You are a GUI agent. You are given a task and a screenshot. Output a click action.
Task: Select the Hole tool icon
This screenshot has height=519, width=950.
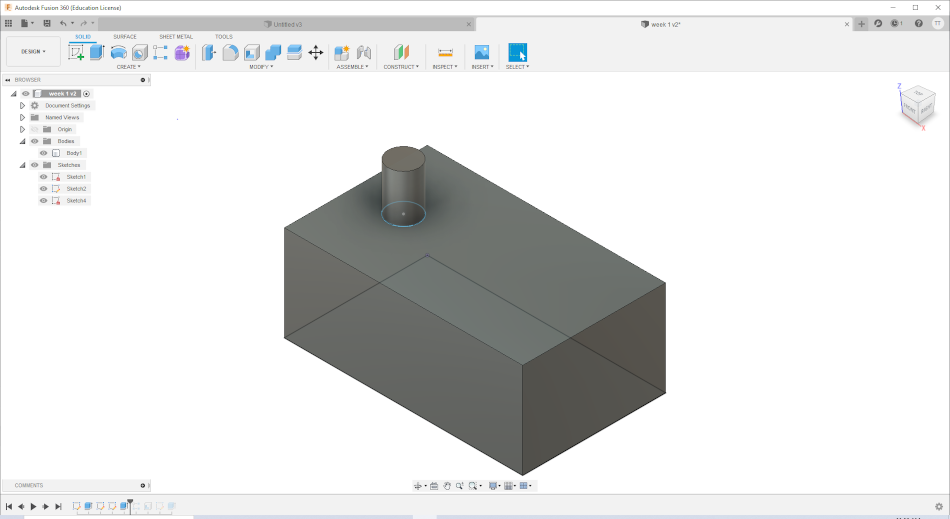(x=139, y=53)
